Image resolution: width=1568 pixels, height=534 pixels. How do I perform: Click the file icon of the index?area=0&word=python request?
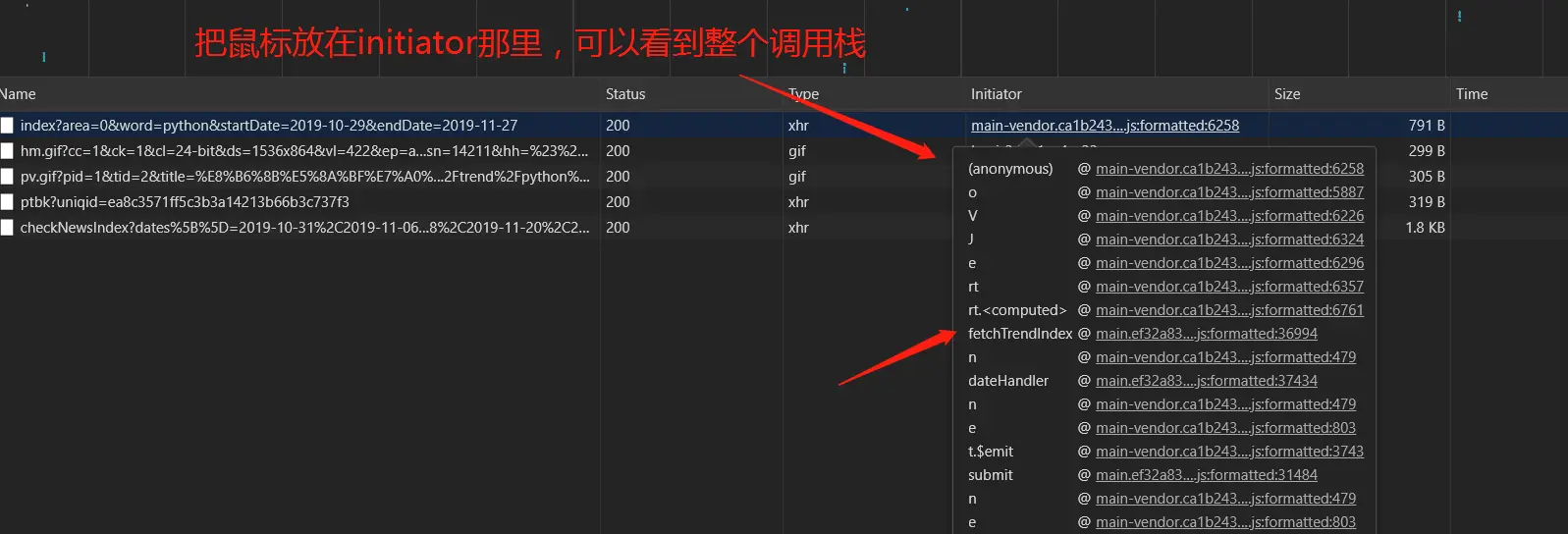7,126
